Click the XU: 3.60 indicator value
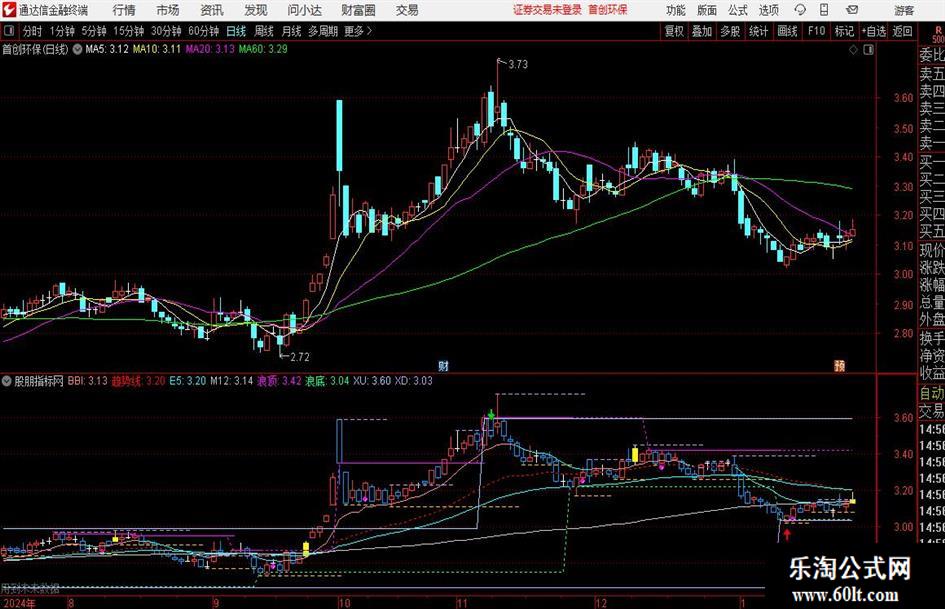Image resolution: width=945 pixels, height=609 pixels. (x=372, y=381)
